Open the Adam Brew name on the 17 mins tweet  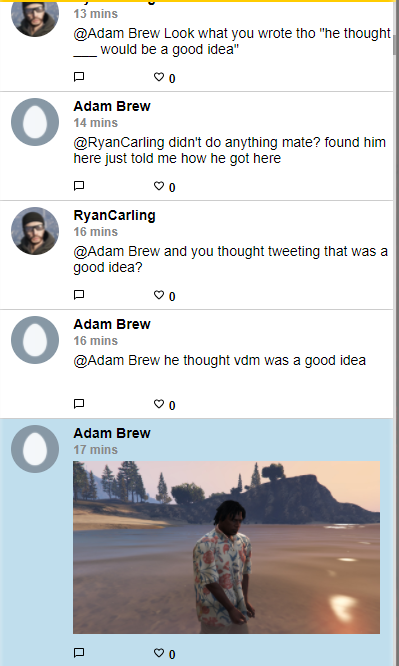point(112,433)
